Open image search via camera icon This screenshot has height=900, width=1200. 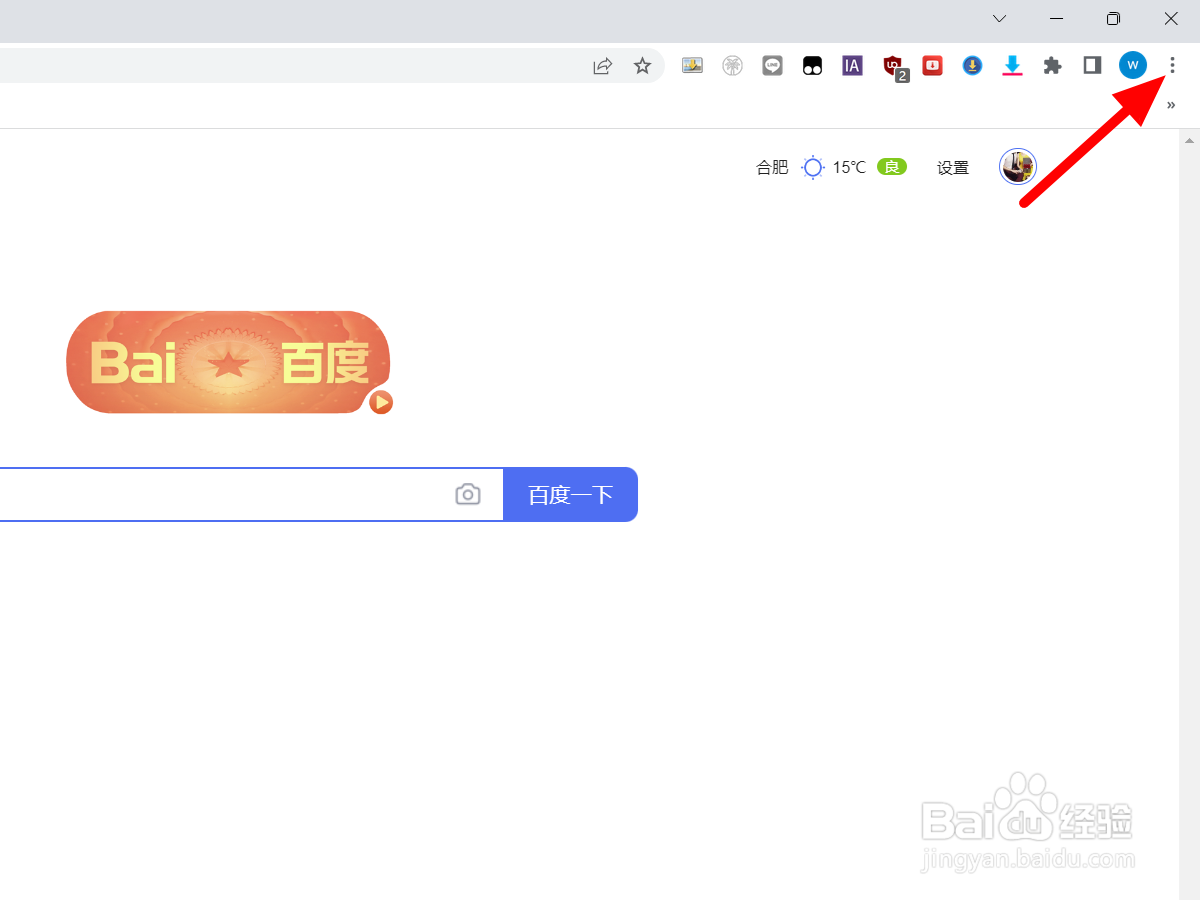click(x=467, y=494)
